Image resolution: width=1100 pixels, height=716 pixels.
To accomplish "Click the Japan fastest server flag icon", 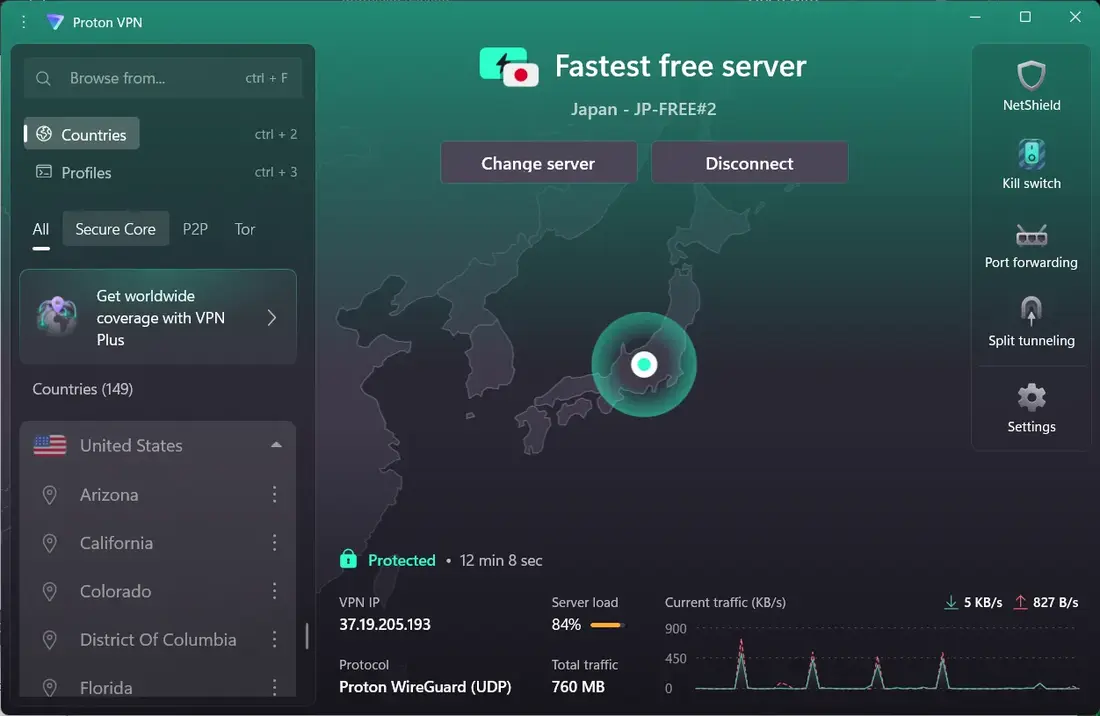I will [x=509, y=67].
